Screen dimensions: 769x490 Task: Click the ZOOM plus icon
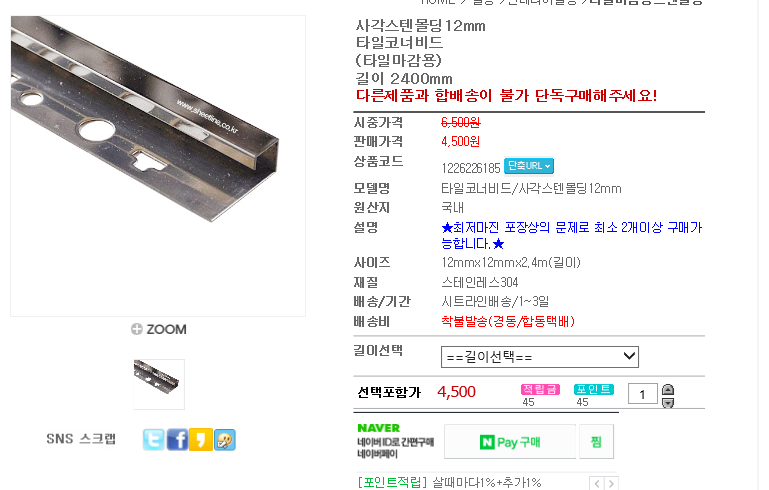coord(136,329)
